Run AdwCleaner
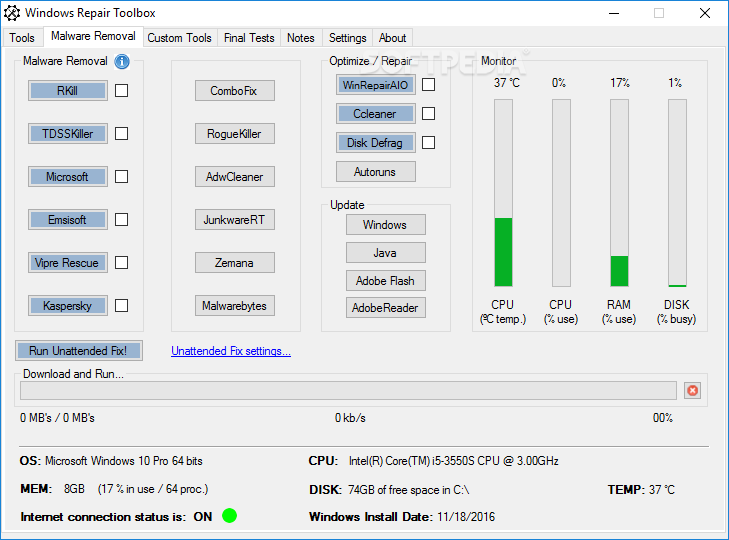This screenshot has width=729, height=540. pyautogui.click(x=235, y=176)
